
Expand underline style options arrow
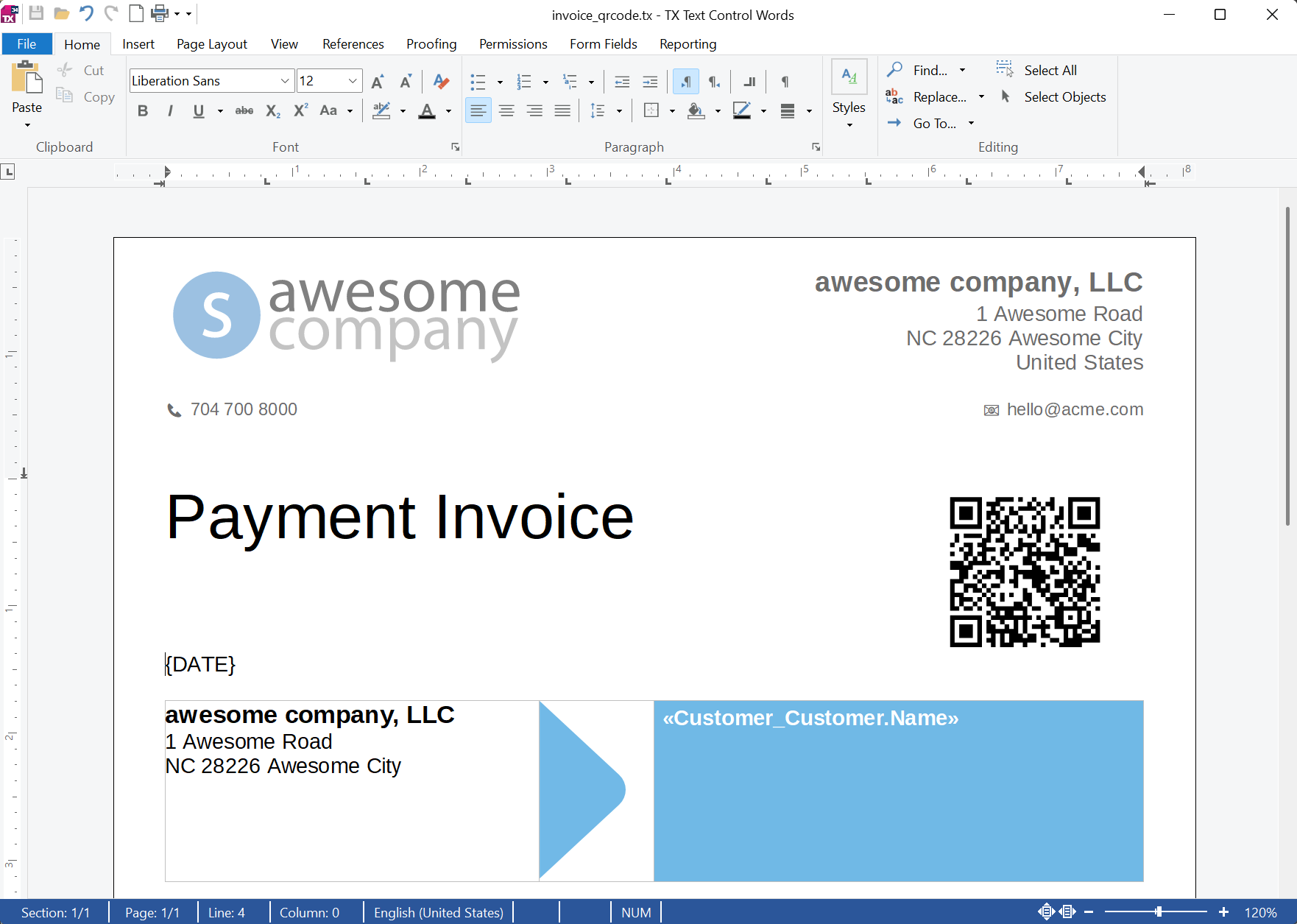220,111
